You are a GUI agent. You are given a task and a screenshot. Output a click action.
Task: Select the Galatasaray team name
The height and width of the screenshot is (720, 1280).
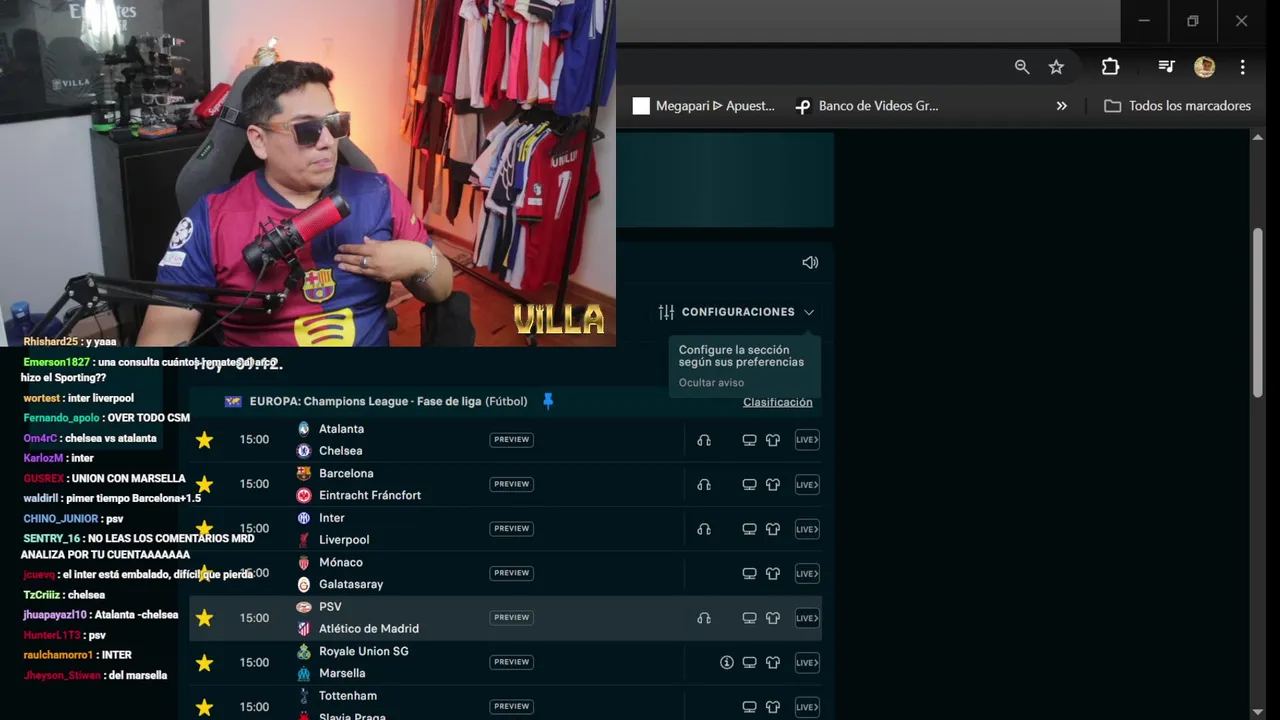(351, 584)
